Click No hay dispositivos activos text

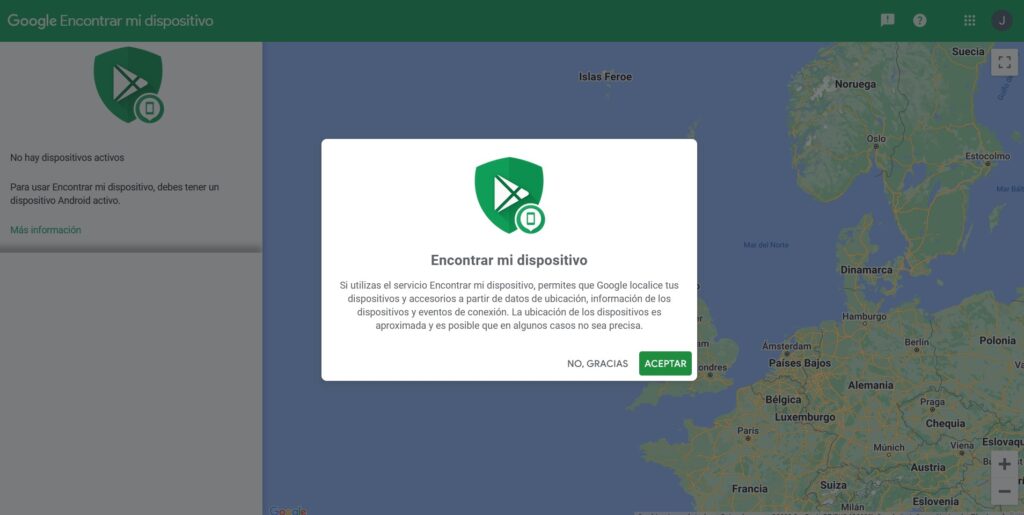click(x=67, y=157)
